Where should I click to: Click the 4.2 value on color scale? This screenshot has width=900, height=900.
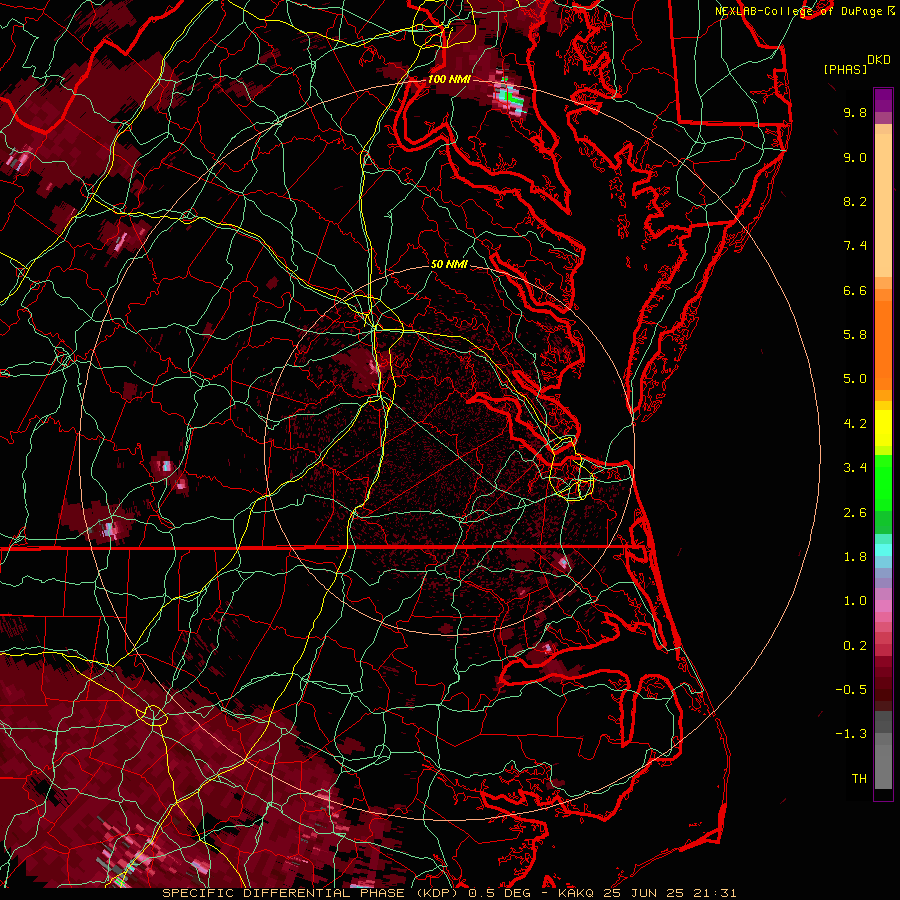(855, 424)
